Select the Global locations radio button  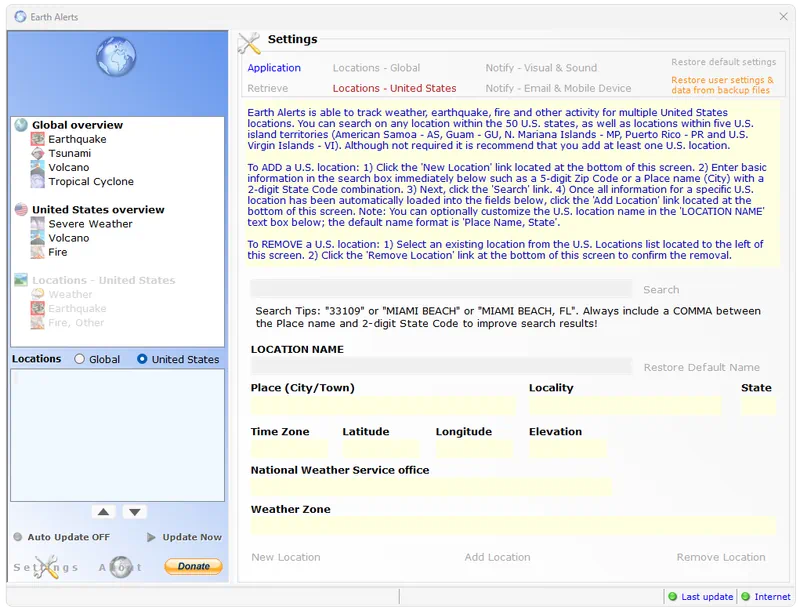80,359
